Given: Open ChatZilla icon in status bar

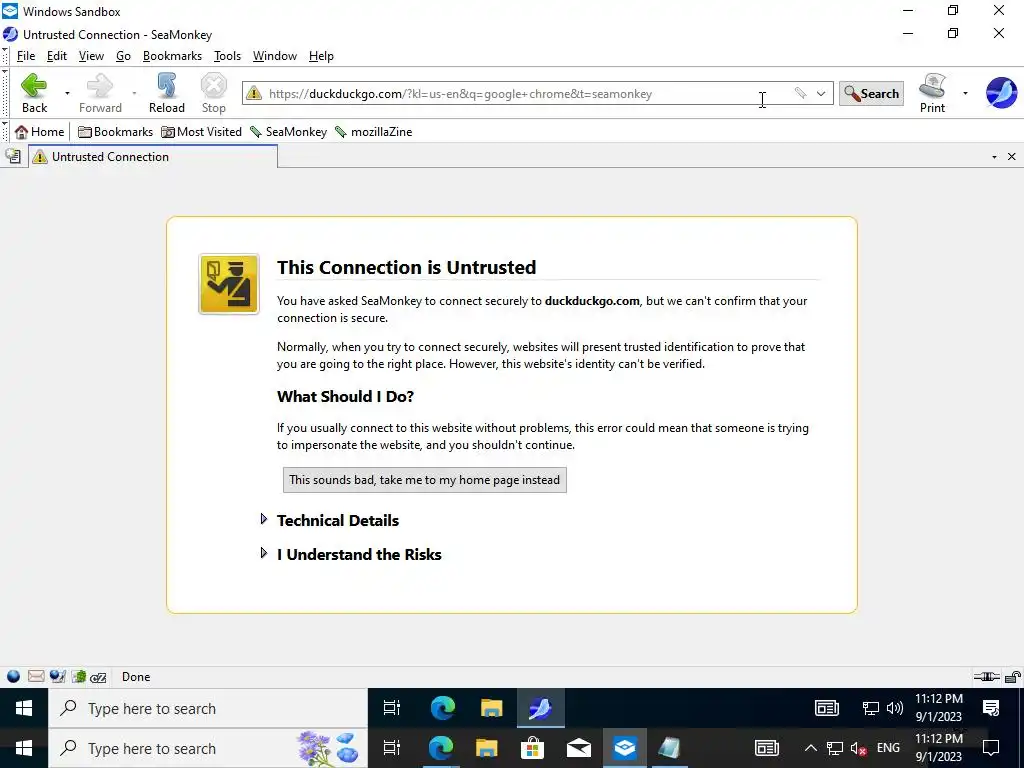Looking at the screenshot, I should pos(98,677).
